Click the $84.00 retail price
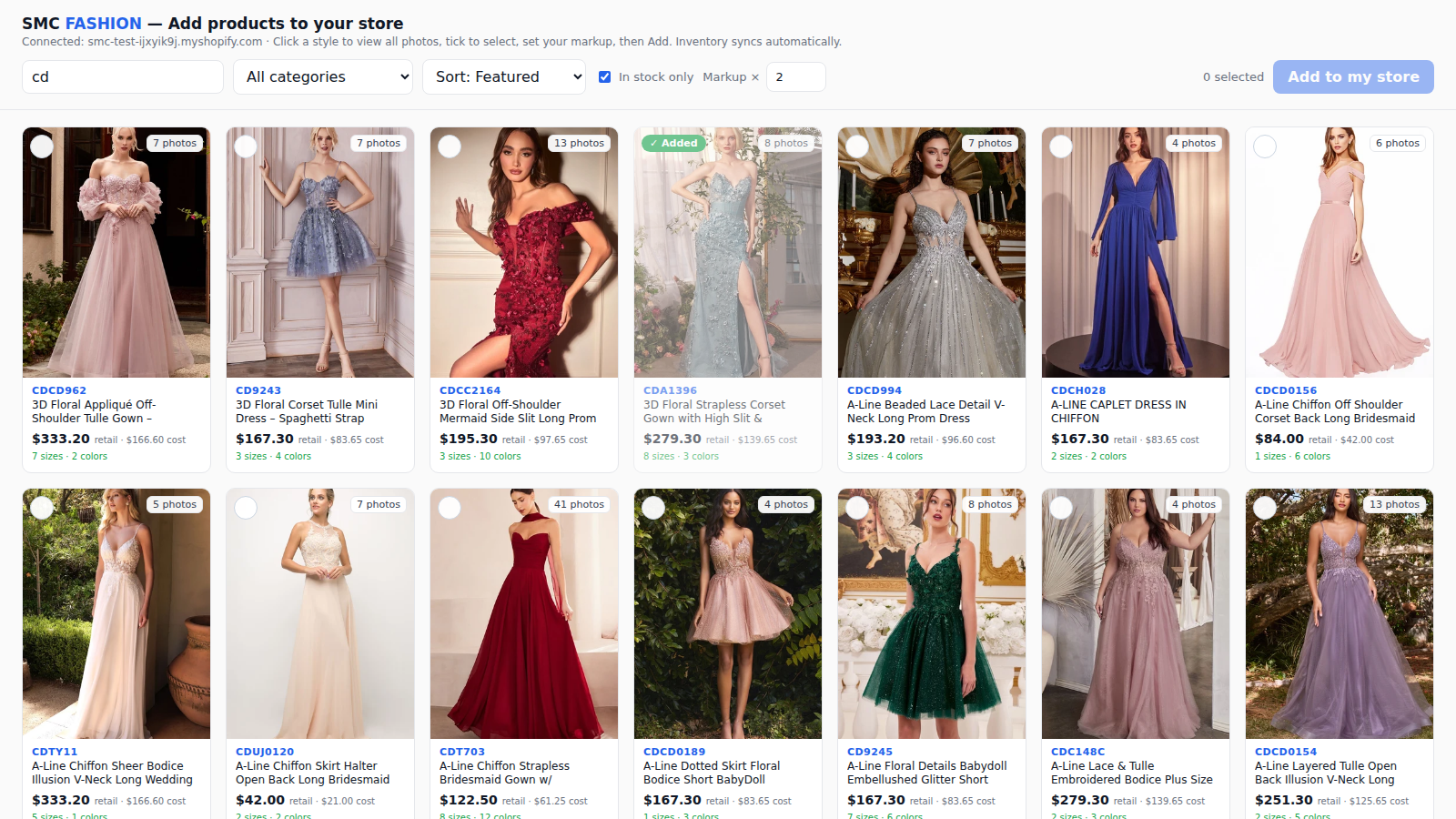Image resolution: width=1456 pixels, height=819 pixels. click(1279, 439)
